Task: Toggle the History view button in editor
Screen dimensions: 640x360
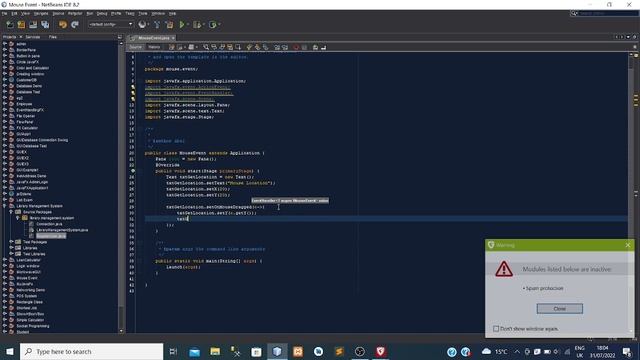Action: (154, 47)
